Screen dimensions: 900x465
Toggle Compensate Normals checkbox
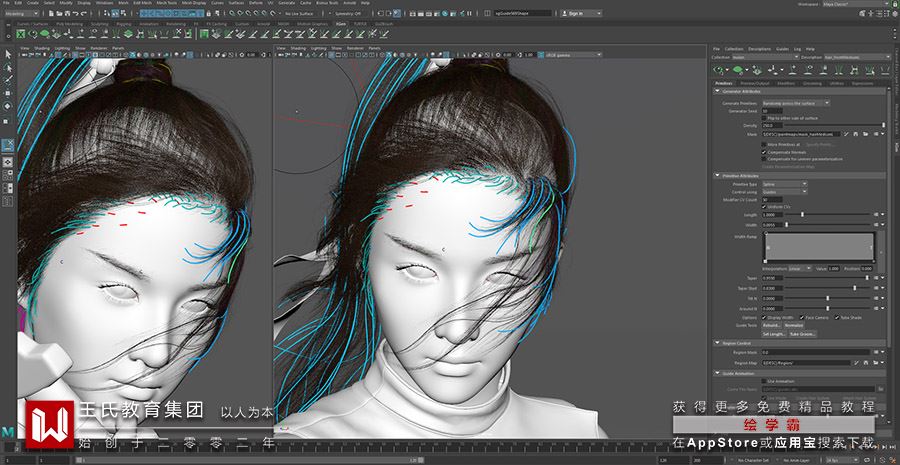tap(764, 152)
